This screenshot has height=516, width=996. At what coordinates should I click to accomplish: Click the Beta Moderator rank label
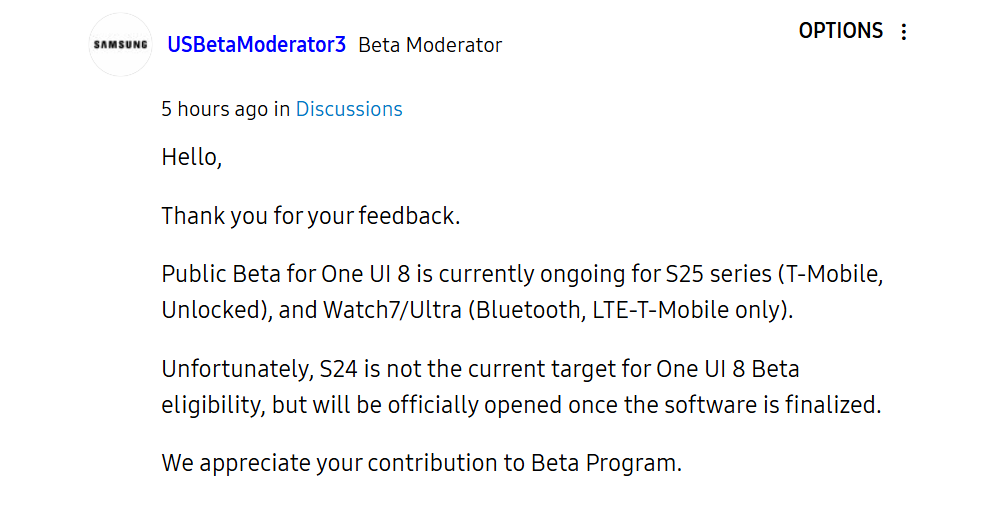point(430,45)
